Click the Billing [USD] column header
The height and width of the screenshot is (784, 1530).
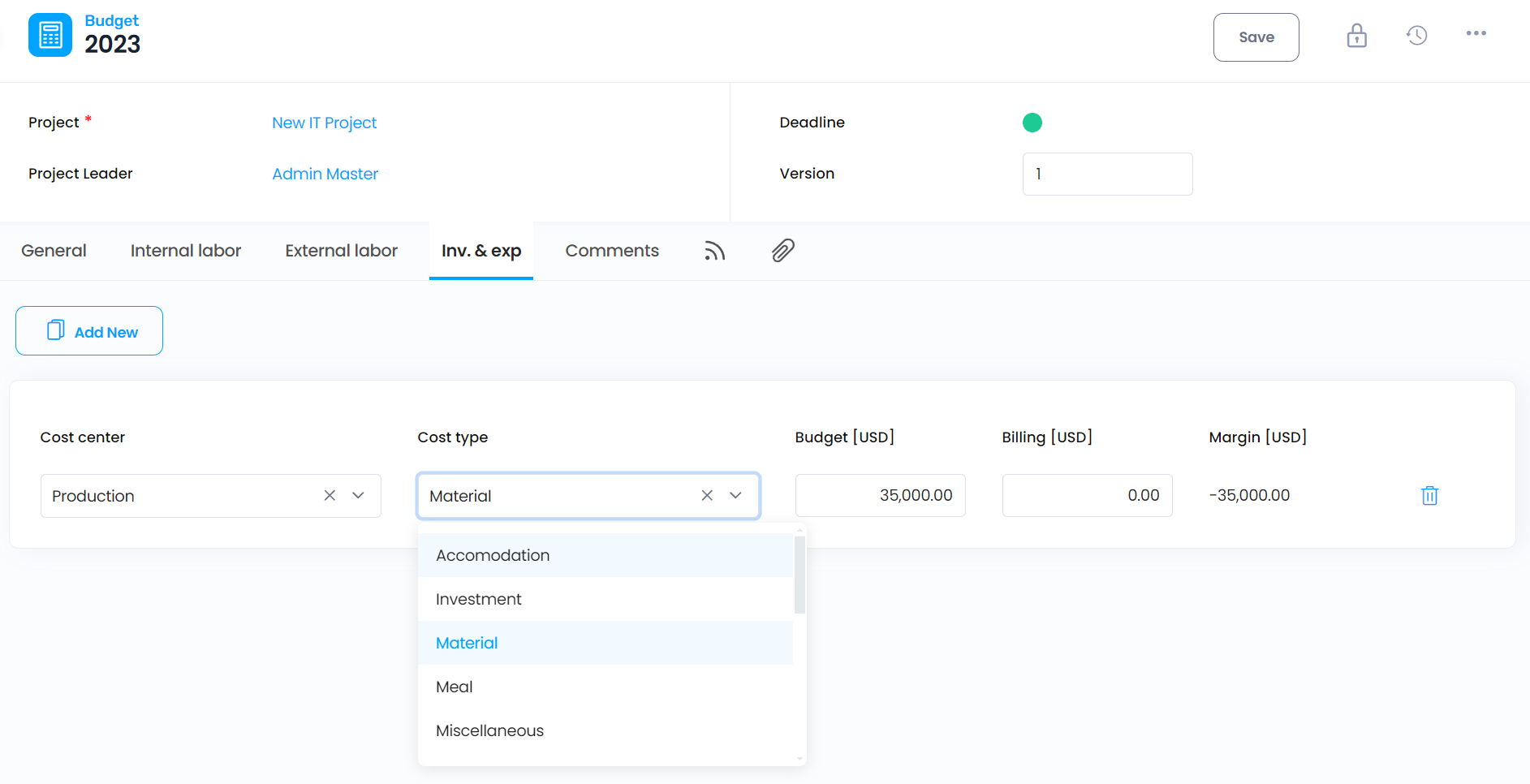(x=1047, y=437)
